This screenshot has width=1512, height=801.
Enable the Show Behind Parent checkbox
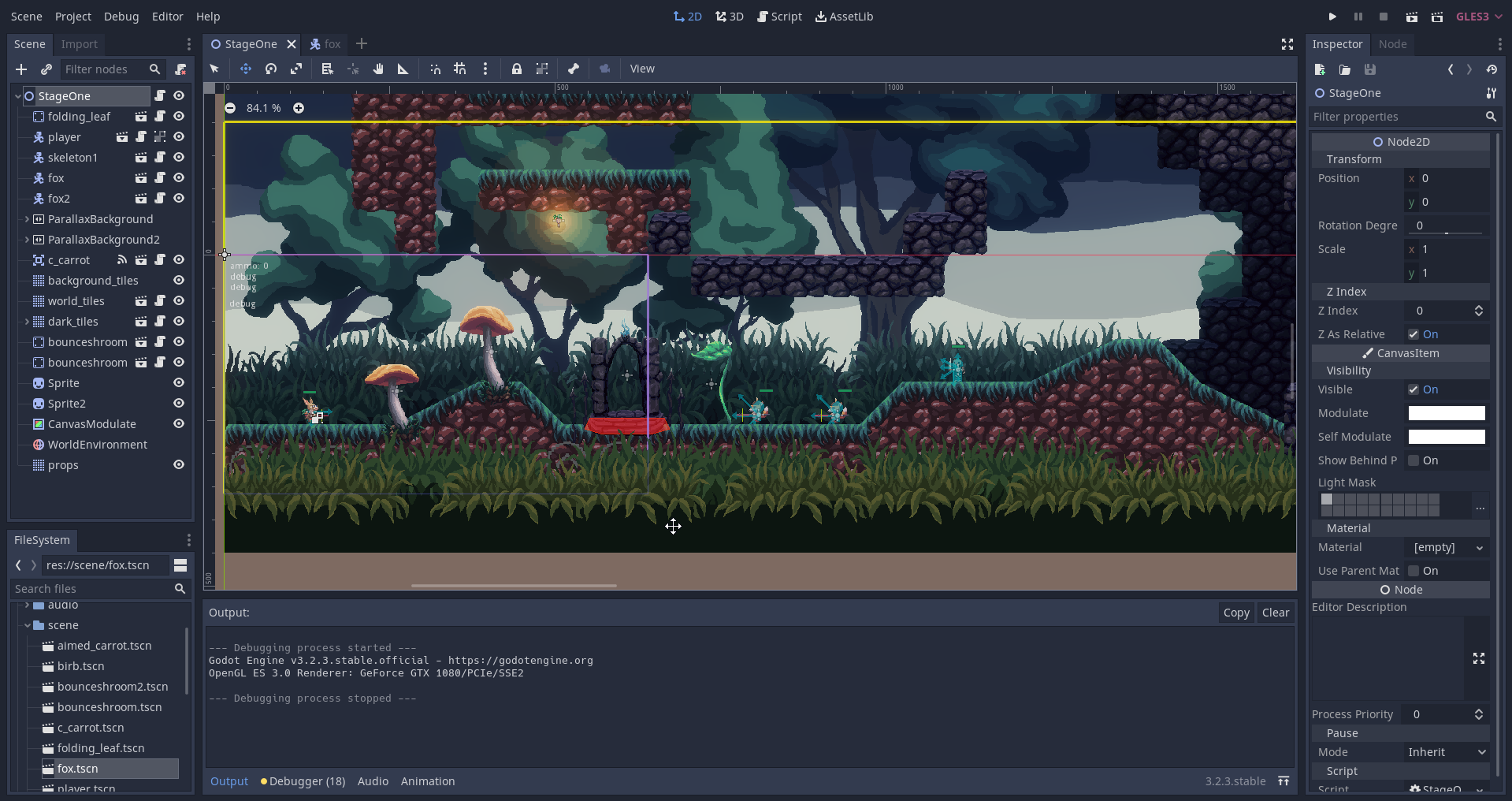tap(1414, 460)
